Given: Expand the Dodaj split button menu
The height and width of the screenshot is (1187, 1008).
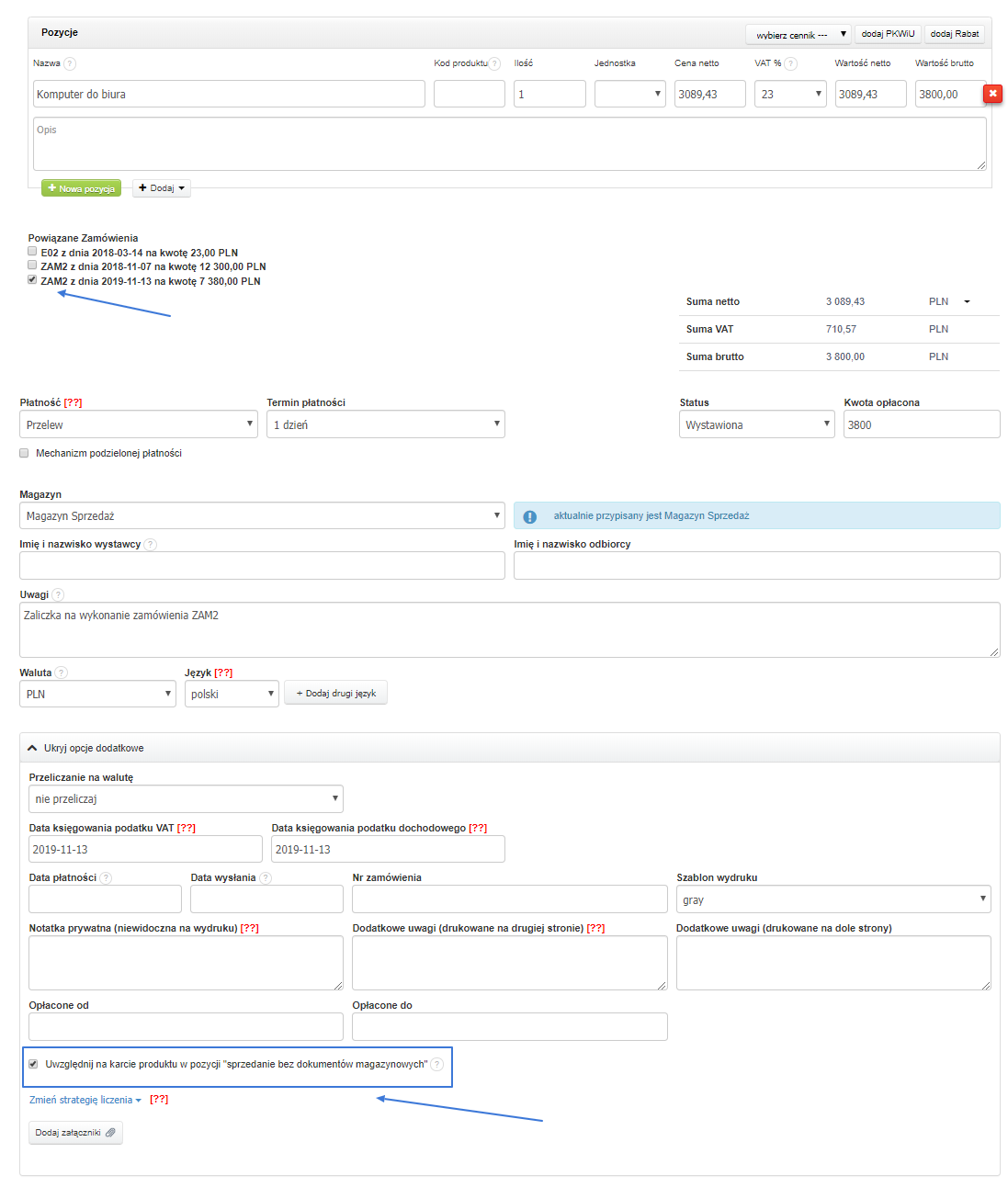Looking at the screenshot, I should pyautogui.click(x=162, y=187).
